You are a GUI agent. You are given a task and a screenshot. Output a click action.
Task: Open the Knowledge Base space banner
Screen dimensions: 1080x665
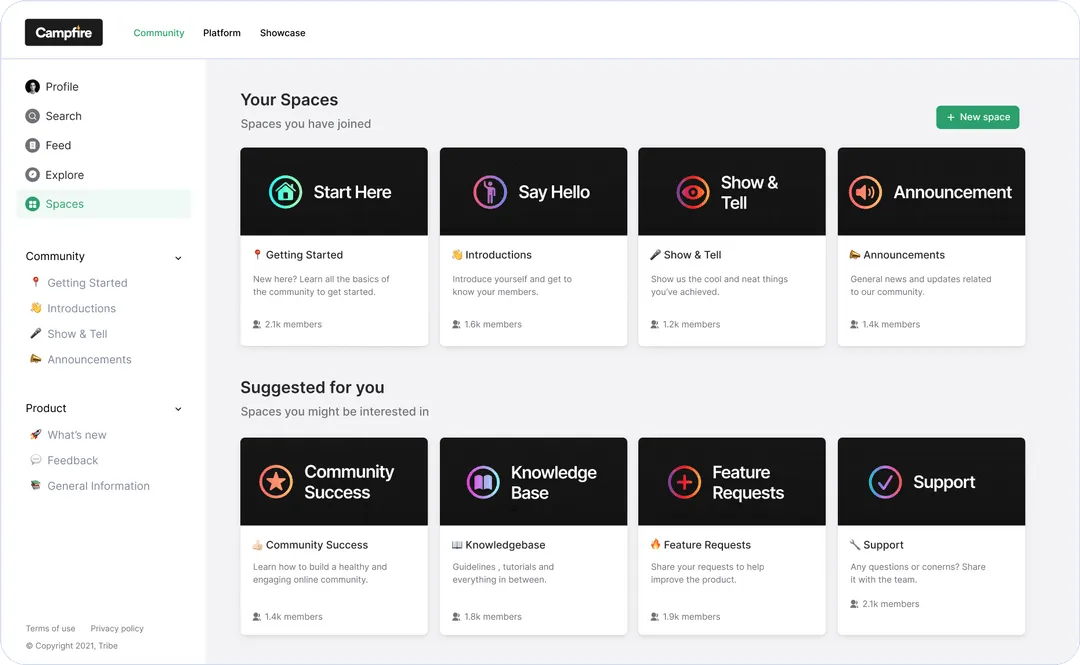(x=534, y=482)
